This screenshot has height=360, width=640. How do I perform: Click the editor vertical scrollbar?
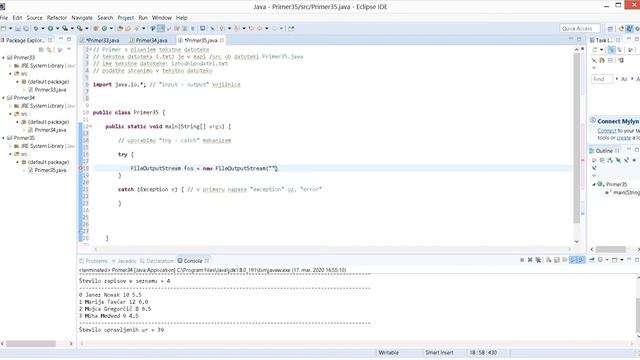(577, 139)
